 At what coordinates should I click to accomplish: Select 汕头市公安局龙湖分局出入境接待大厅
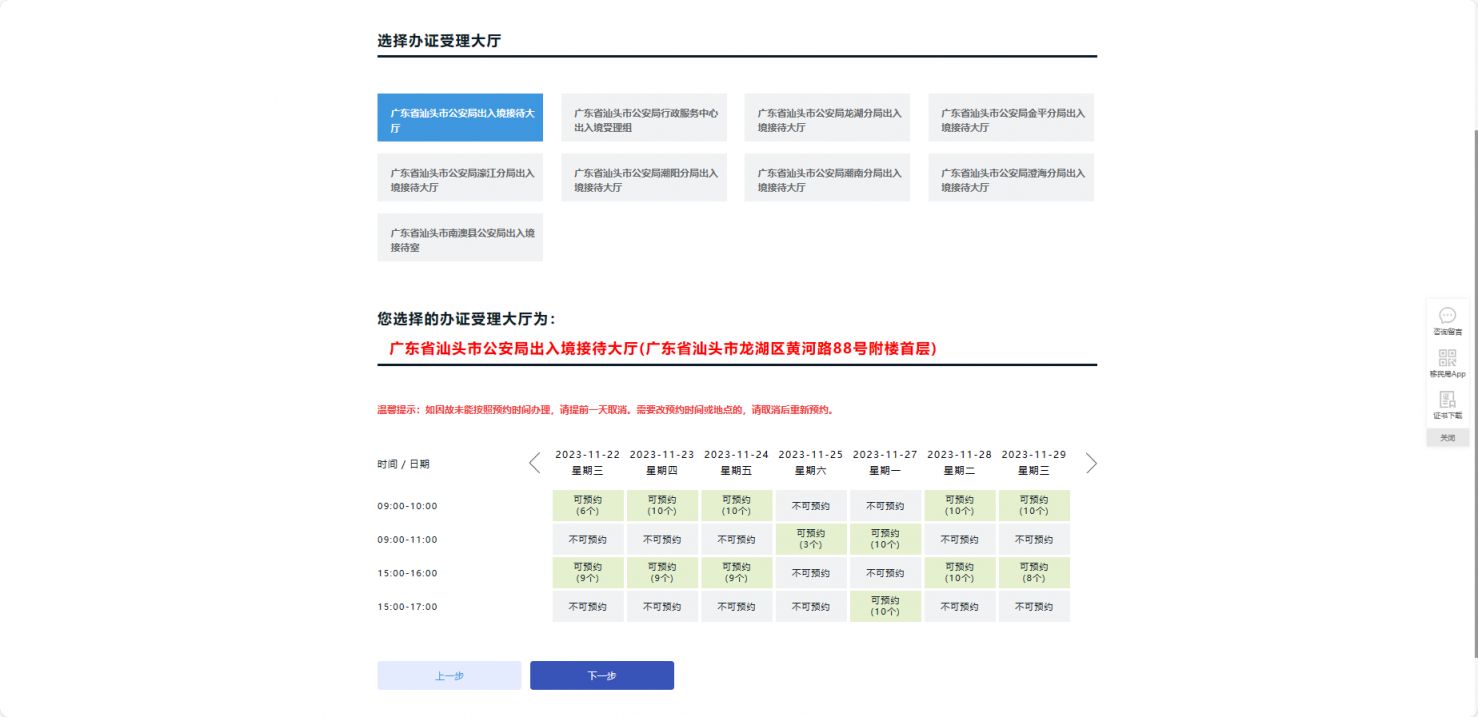827,117
